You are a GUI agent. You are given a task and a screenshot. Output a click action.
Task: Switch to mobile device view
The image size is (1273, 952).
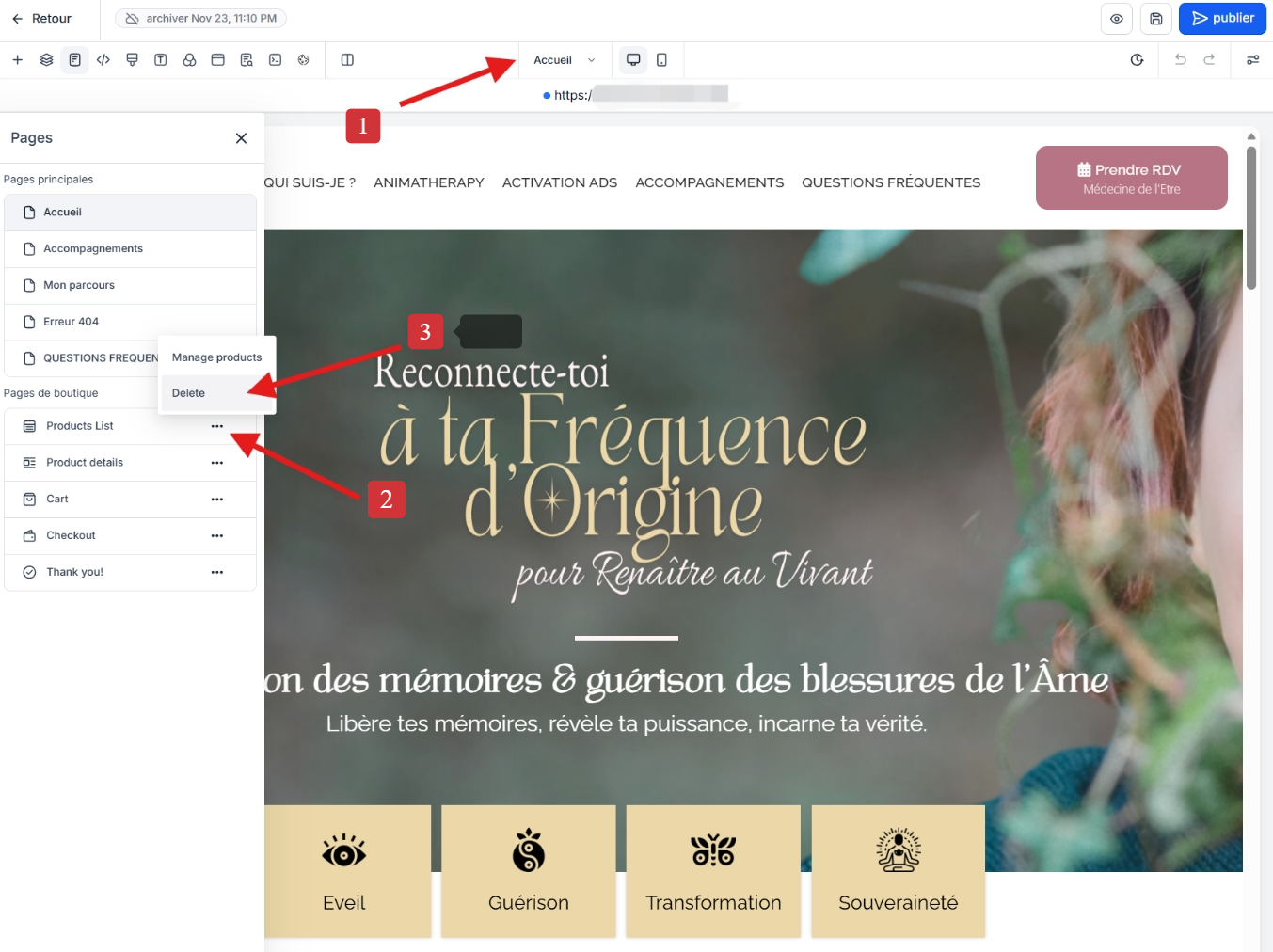click(662, 60)
